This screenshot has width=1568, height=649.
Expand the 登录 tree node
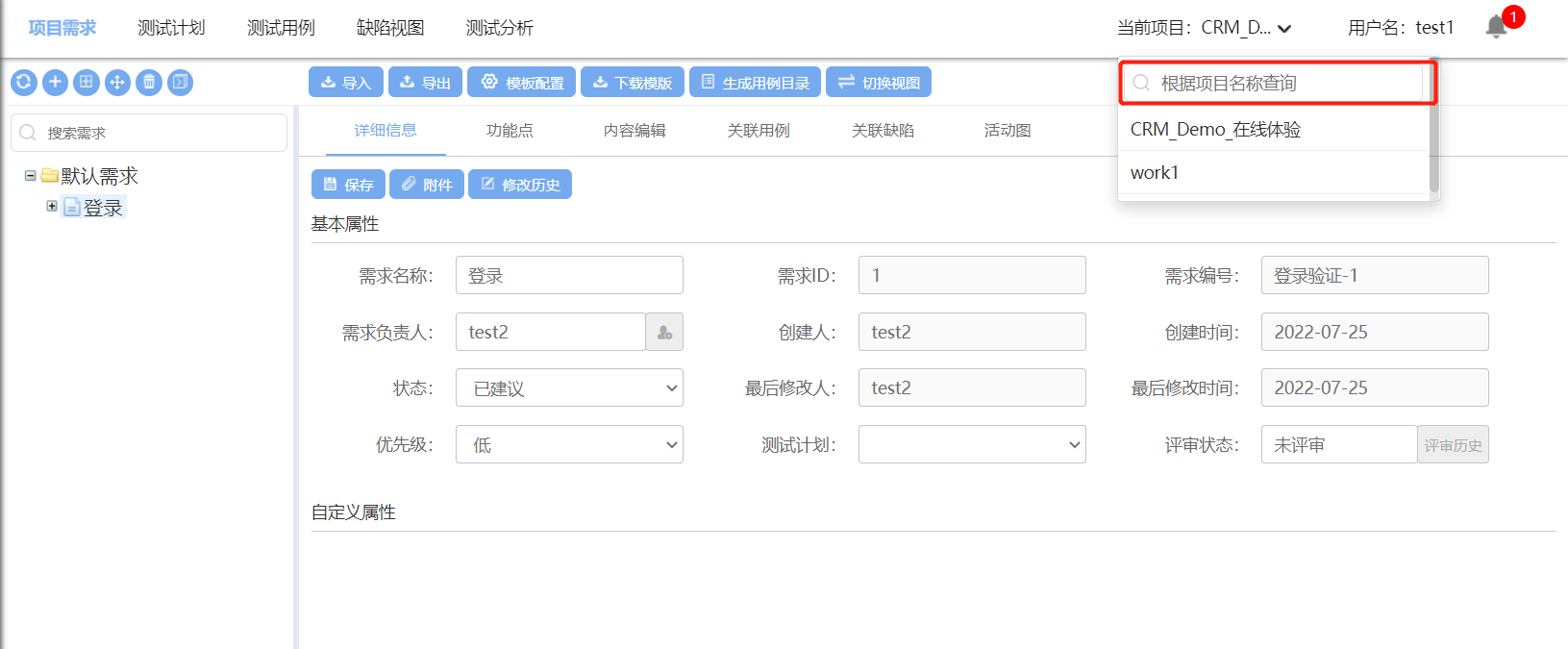tap(52, 207)
